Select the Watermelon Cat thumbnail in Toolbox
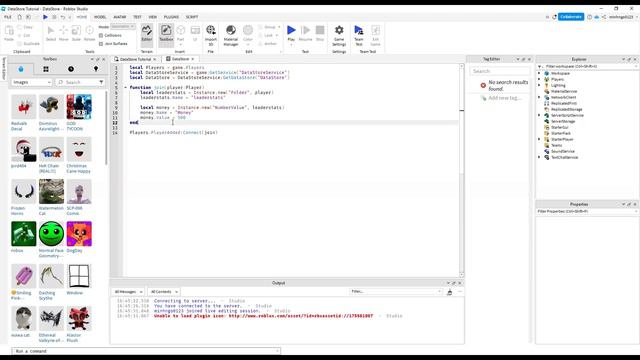 (x=51, y=191)
